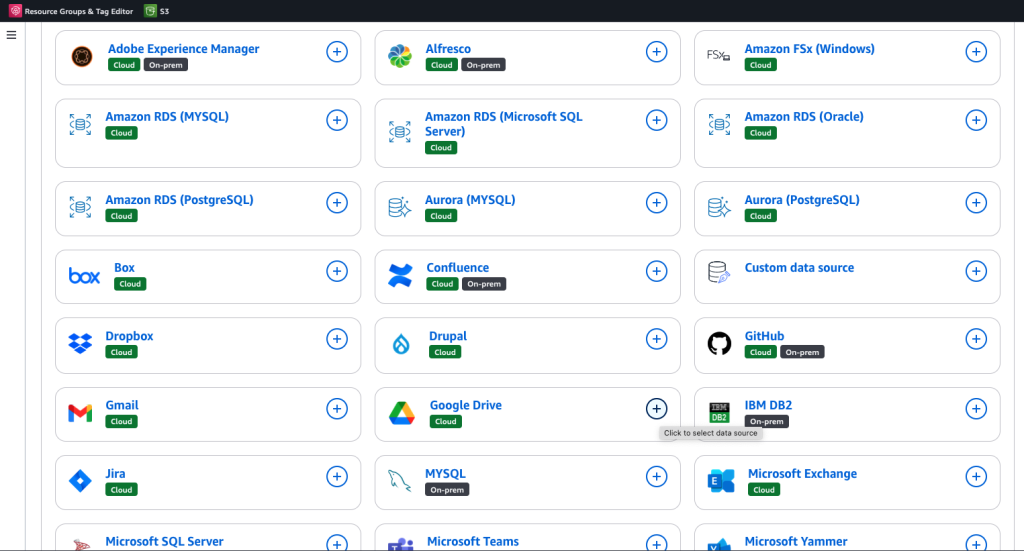
Task: Add the Amazon FSx (Windows) data source
Action: 976,52
